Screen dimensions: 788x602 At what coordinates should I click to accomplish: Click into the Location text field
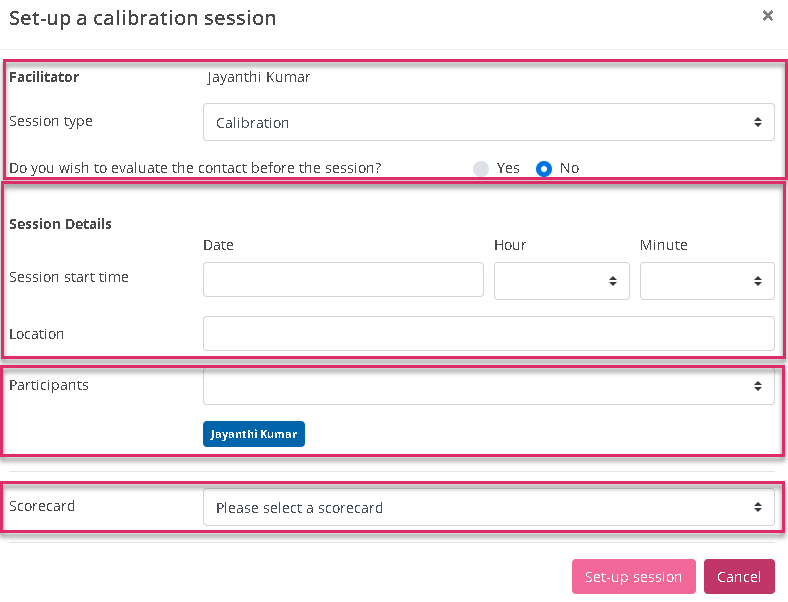tap(488, 334)
